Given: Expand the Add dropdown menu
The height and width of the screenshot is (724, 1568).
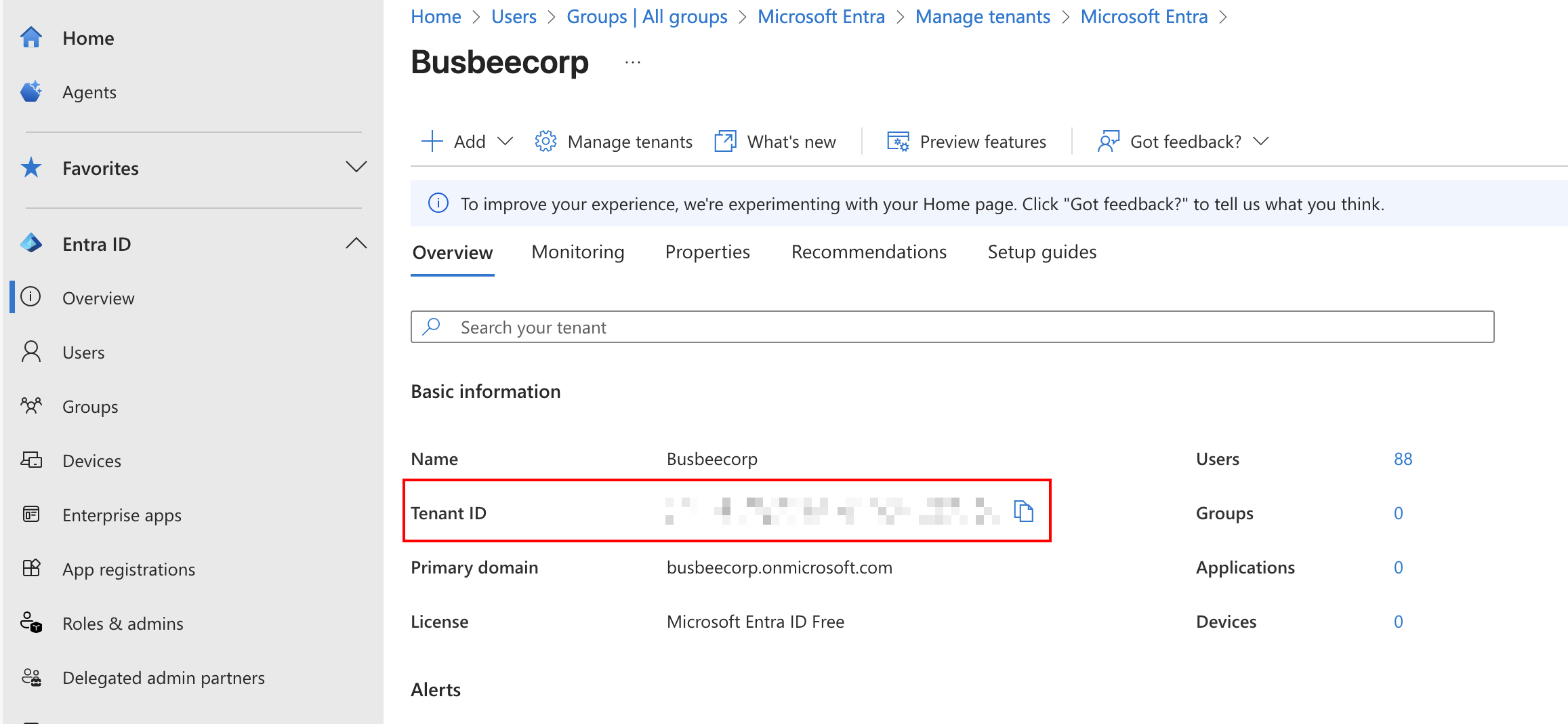Looking at the screenshot, I should point(505,142).
